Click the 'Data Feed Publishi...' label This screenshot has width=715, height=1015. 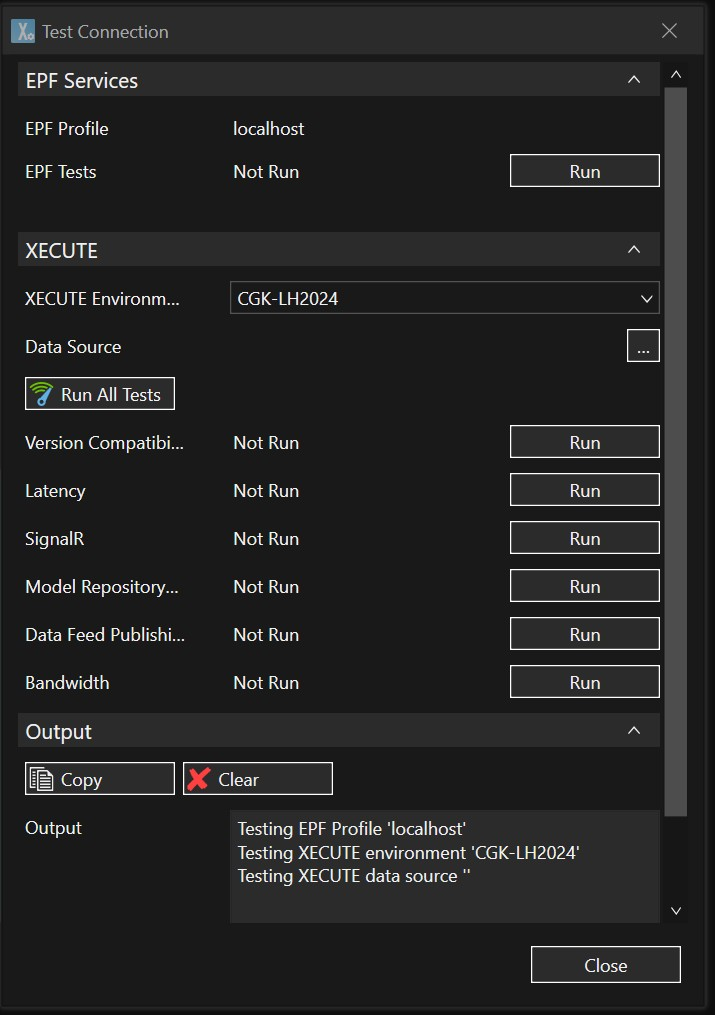pos(105,634)
